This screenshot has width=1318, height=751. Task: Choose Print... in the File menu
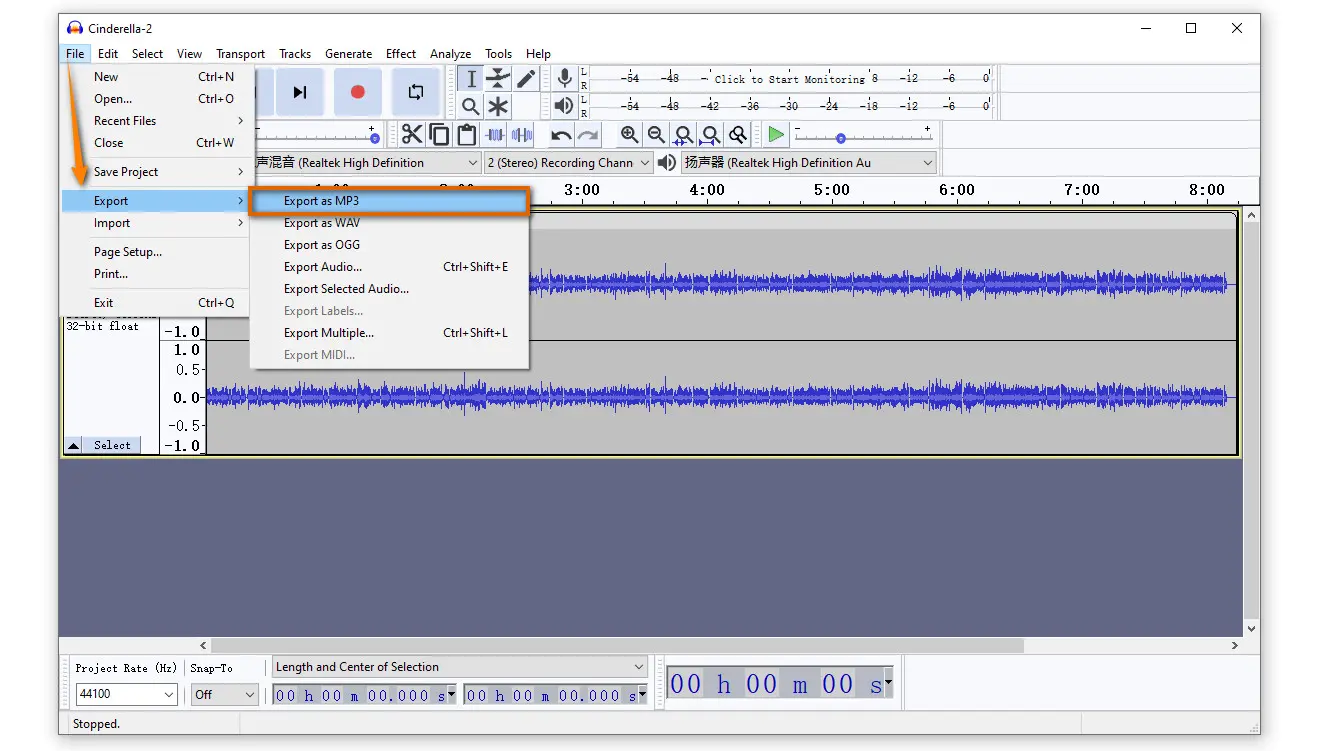(156, 274)
